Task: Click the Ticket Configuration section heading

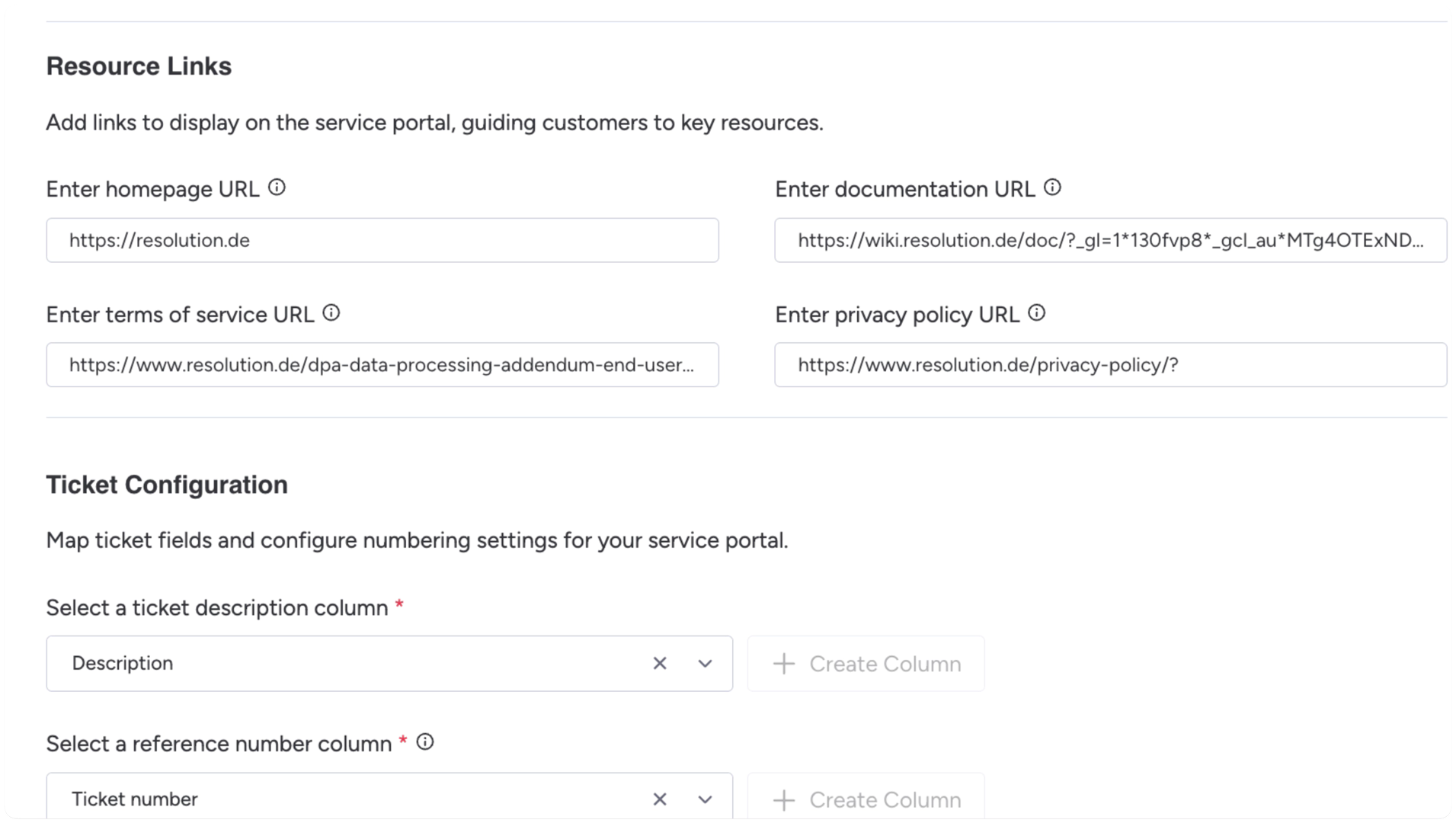Action: [167, 484]
